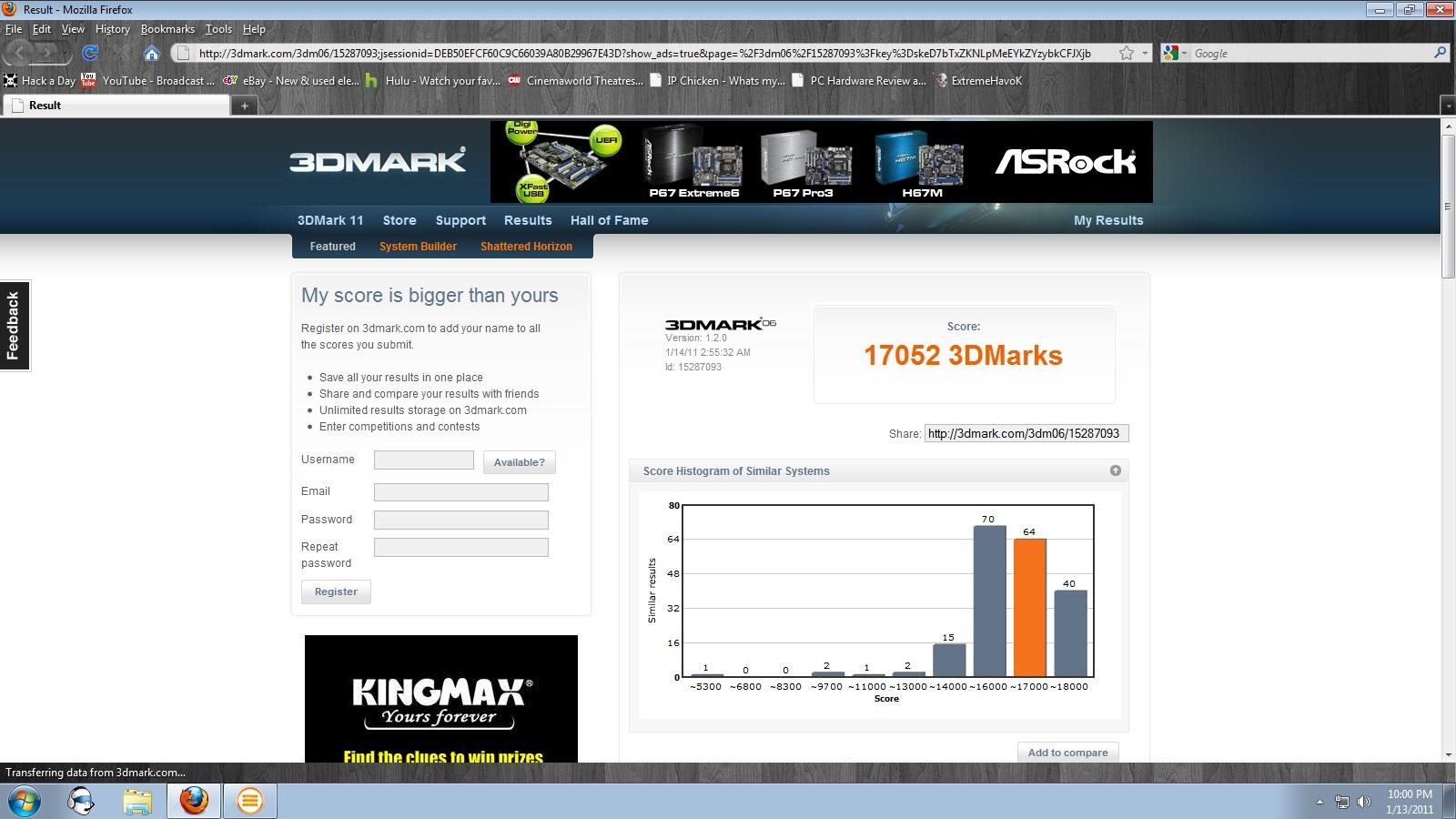
Task: Open the list all tabs dropdown
Action: tap(1448, 106)
